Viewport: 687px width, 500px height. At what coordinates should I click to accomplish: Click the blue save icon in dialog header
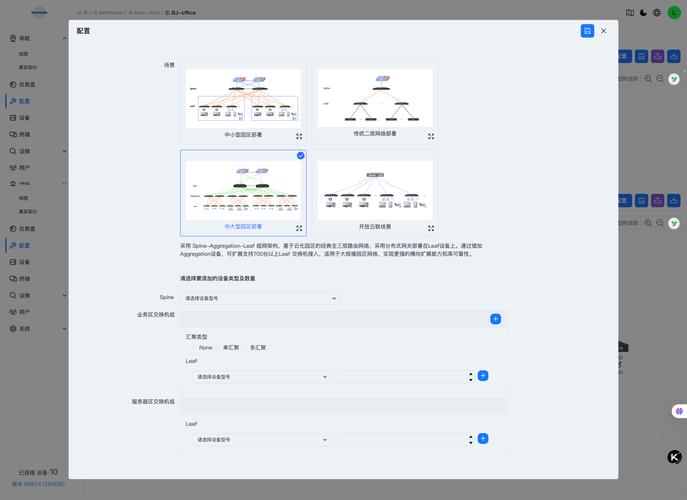(x=587, y=31)
